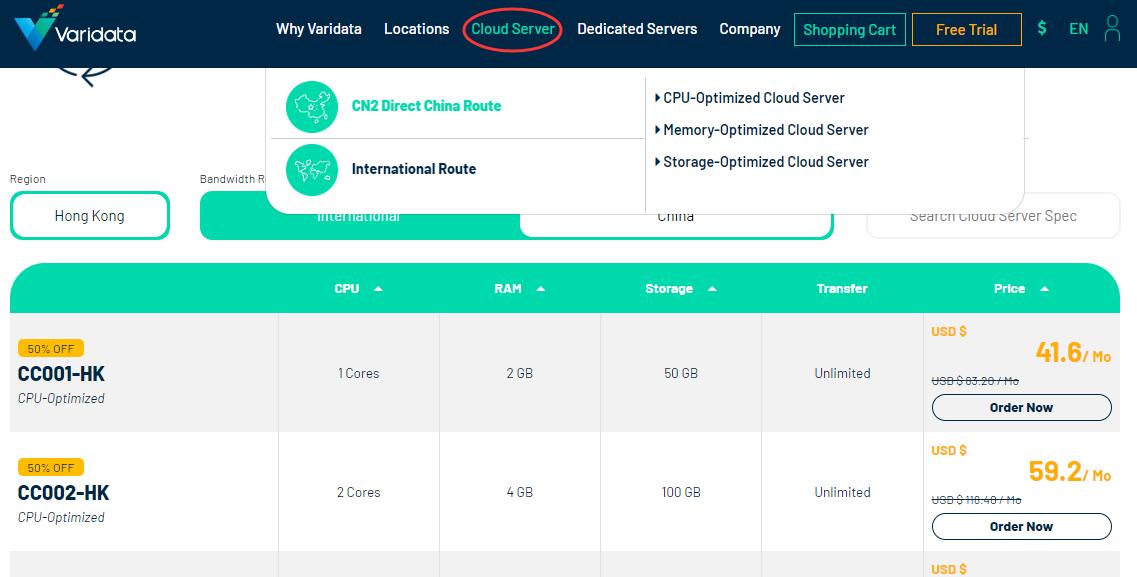Open the Company menu

tap(750, 29)
